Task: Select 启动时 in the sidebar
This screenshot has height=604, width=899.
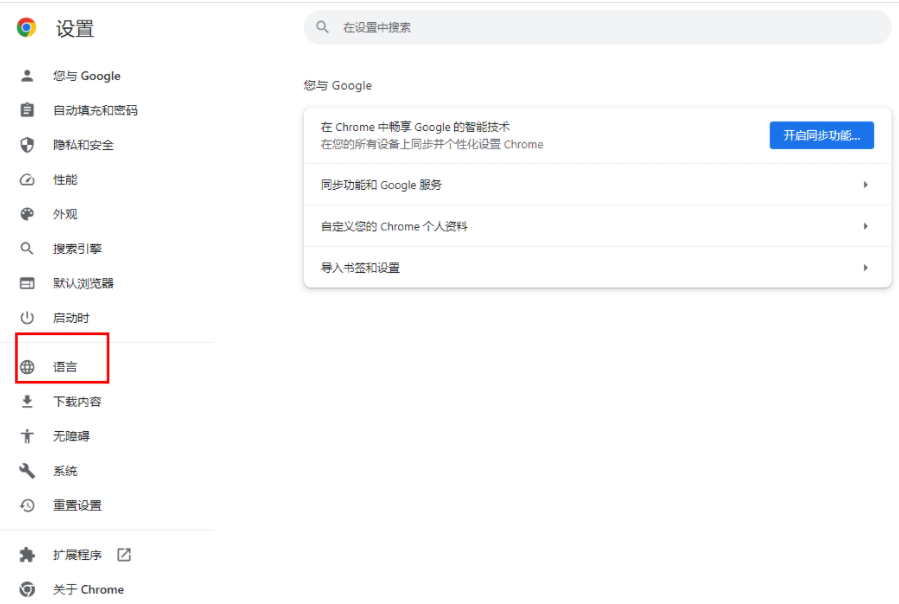Action: point(71,318)
